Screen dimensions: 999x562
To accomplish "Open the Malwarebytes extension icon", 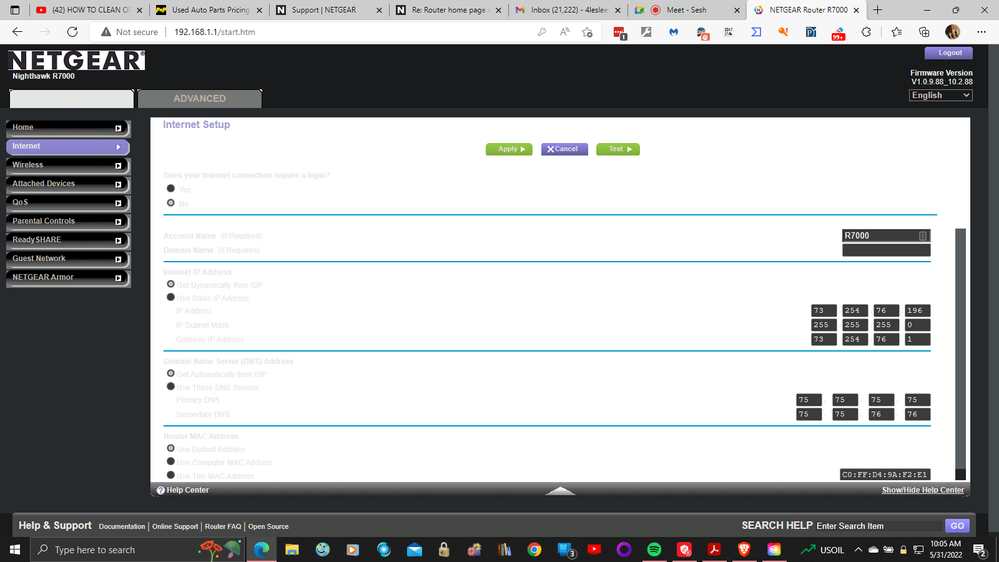I will coord(673,32).
